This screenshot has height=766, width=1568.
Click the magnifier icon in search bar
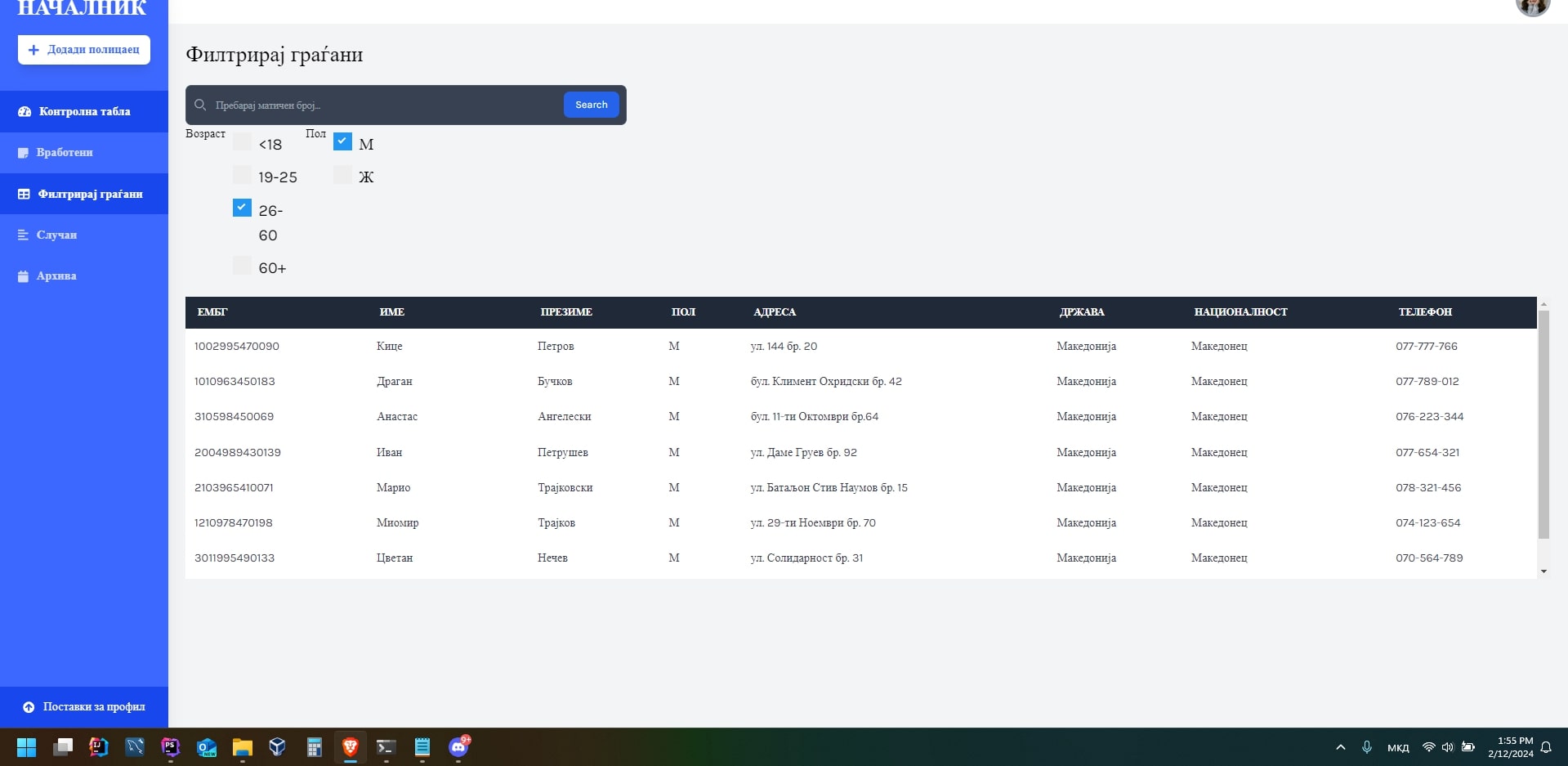coord(200,105)
